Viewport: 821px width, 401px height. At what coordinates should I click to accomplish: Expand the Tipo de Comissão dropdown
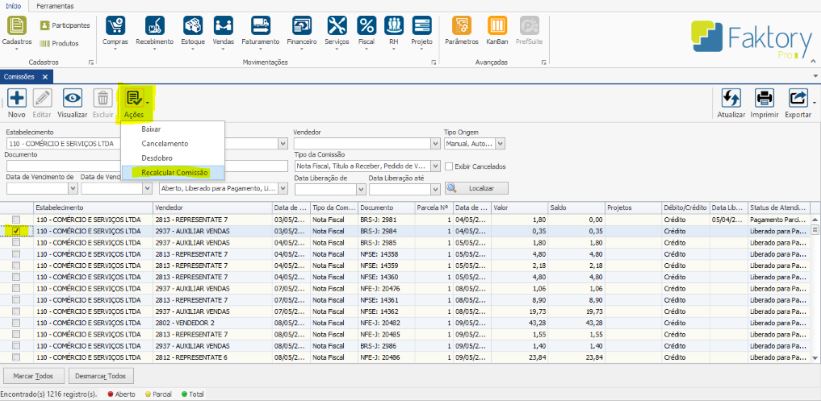coord(433,166)
